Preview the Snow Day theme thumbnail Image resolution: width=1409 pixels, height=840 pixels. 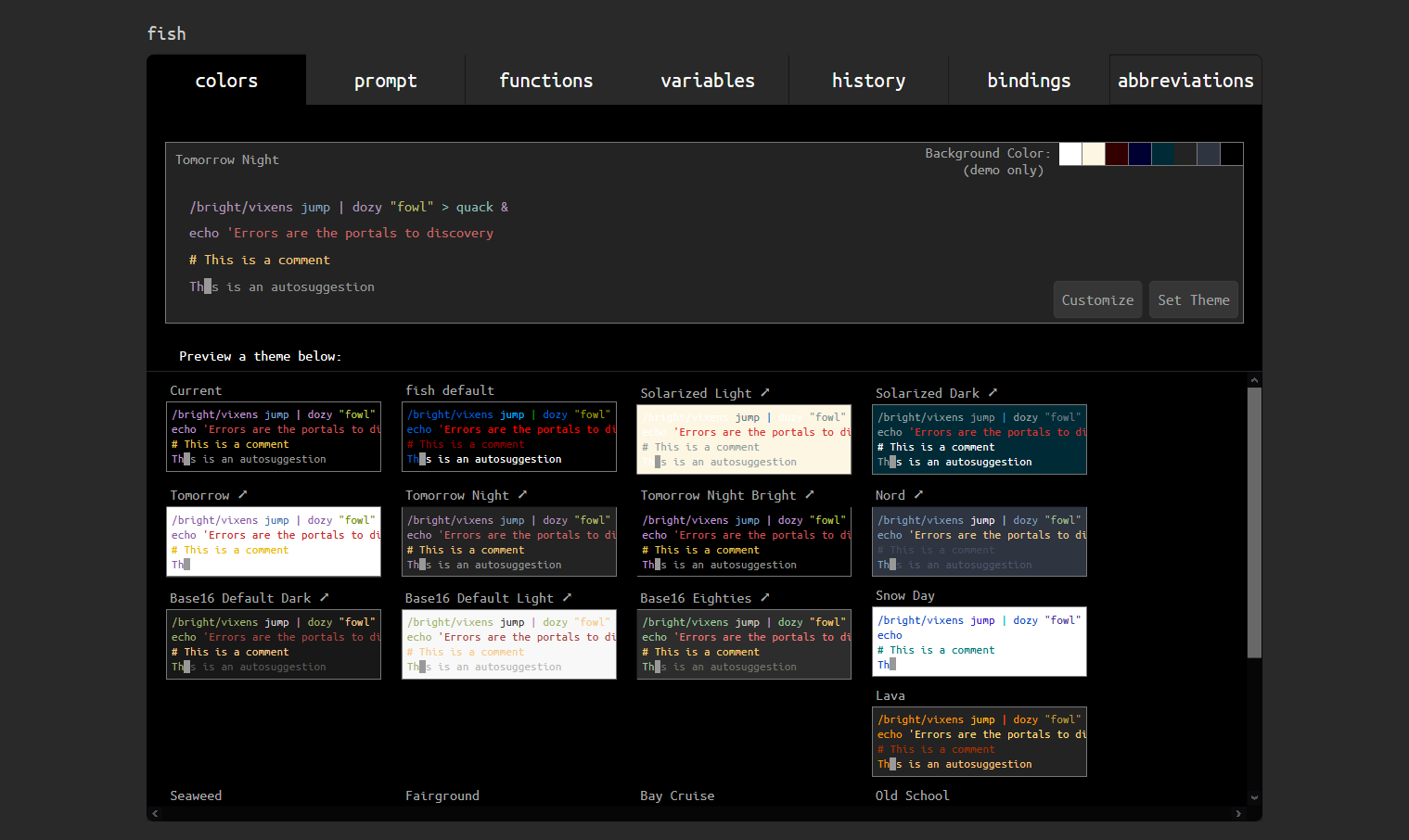tap(980, 642)
